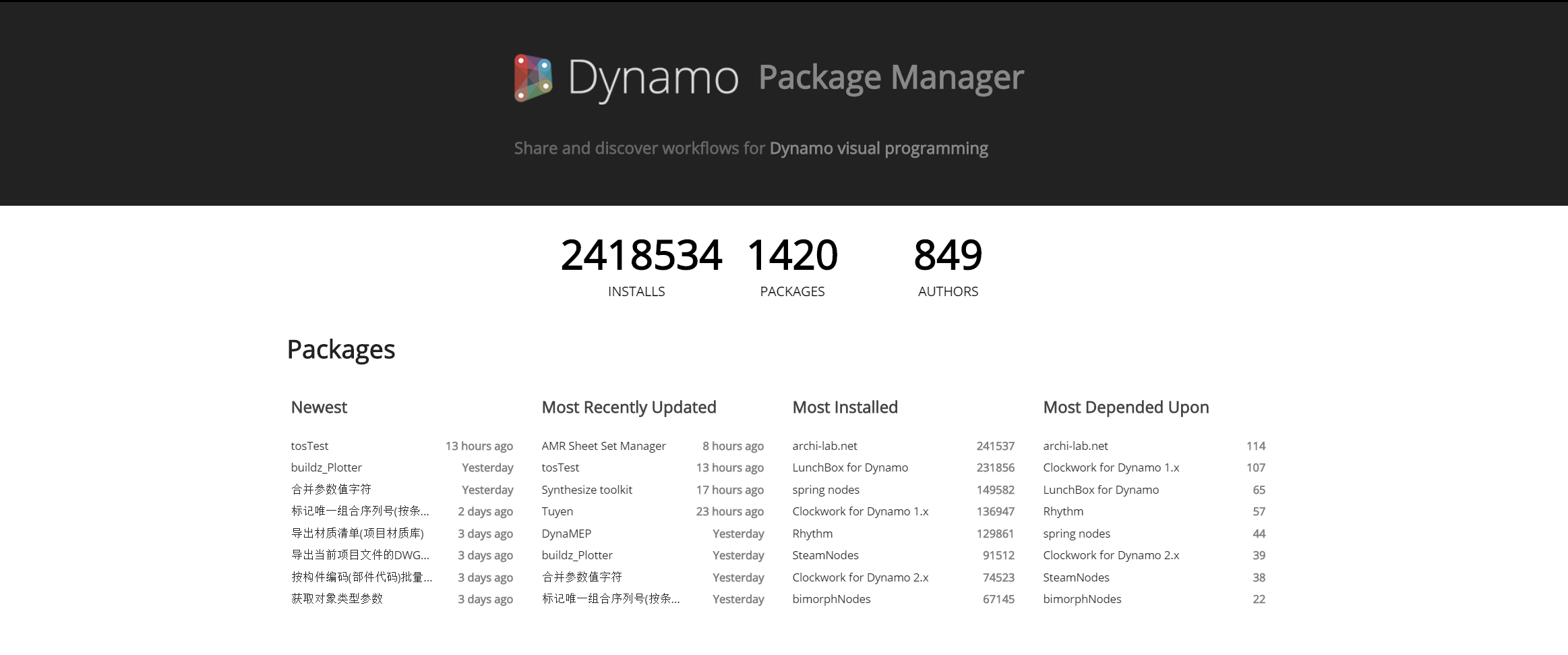Click dependency count 22 for bimorphNodes
This screenshot has width=1568, height=655.
(1259, 599)
